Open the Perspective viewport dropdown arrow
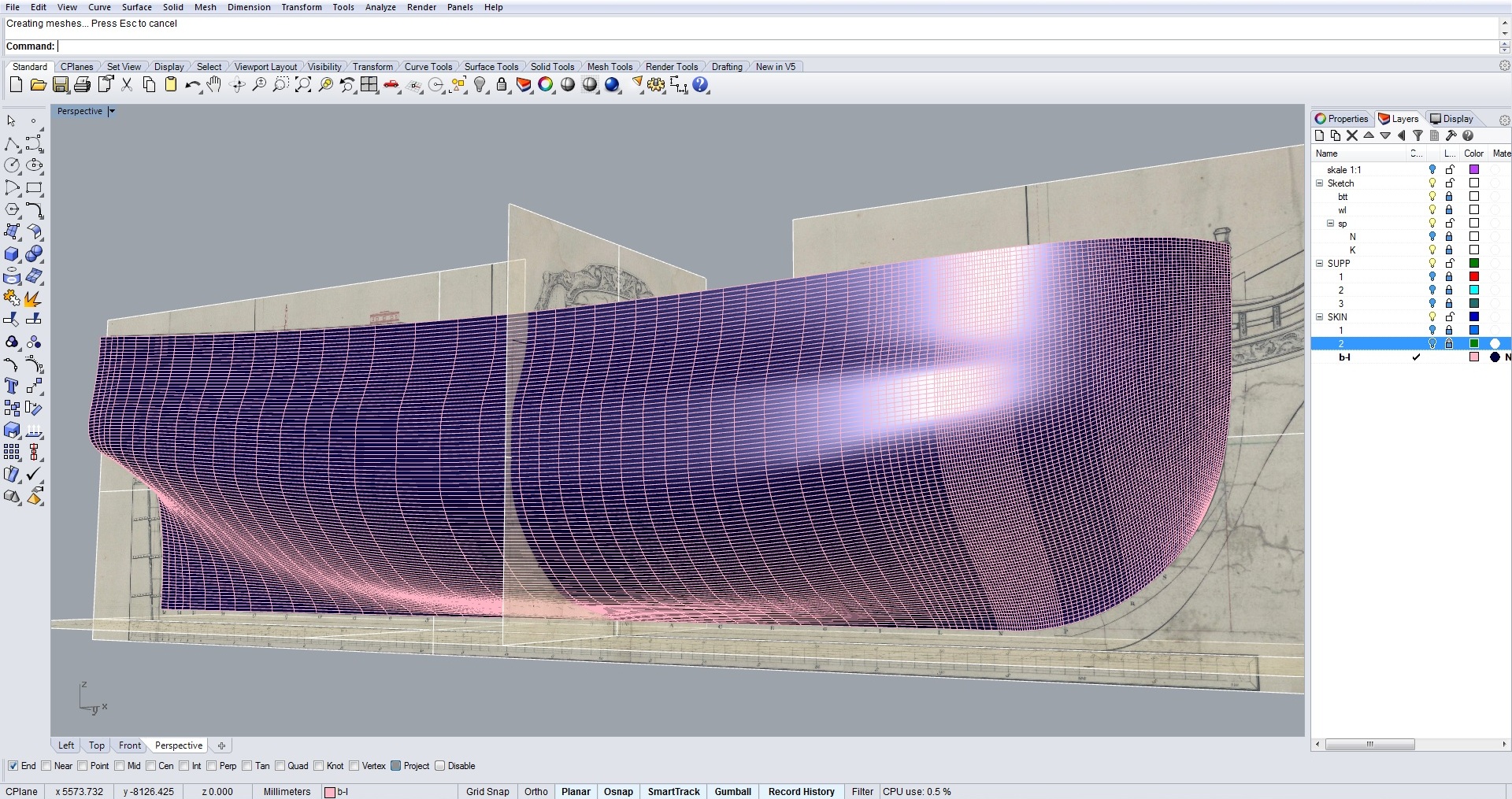 point(112,111)
